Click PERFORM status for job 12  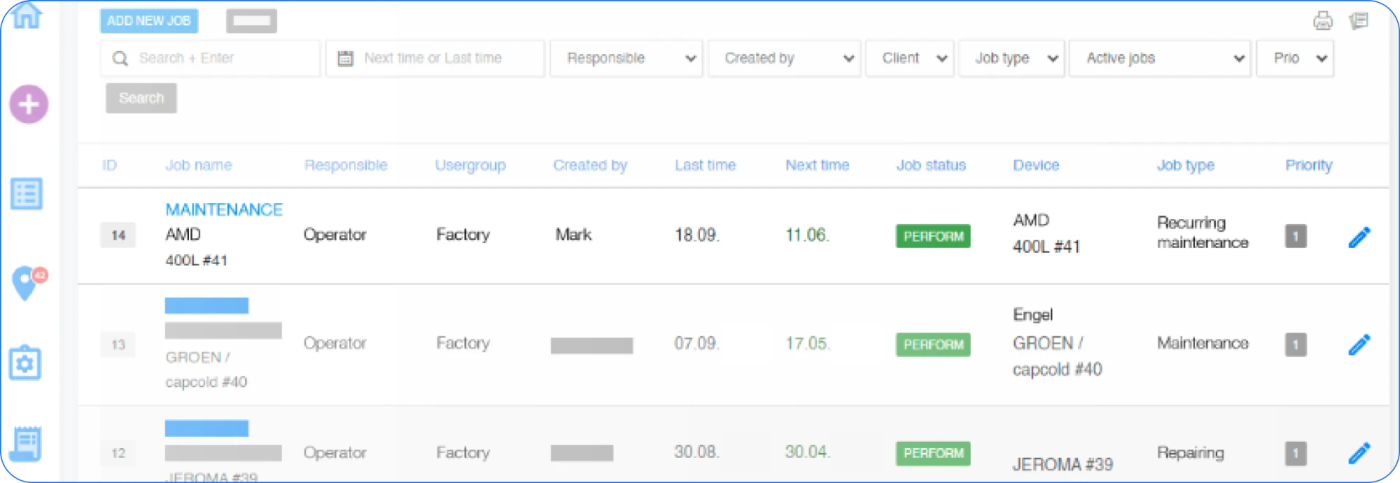tap(932, 453)
